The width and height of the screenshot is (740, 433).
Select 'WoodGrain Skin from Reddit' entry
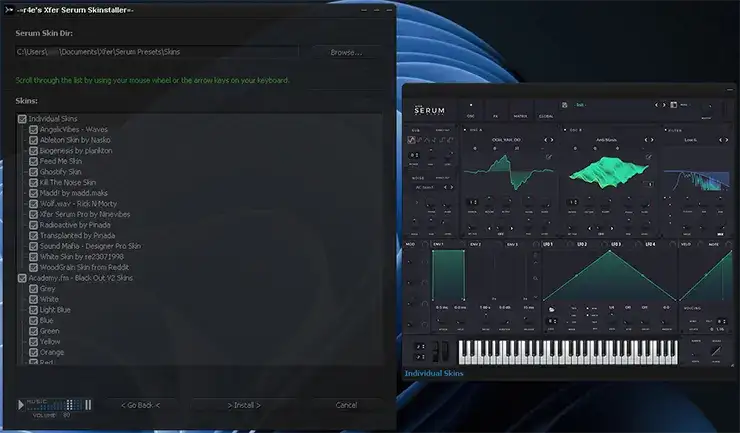(84, 267)
